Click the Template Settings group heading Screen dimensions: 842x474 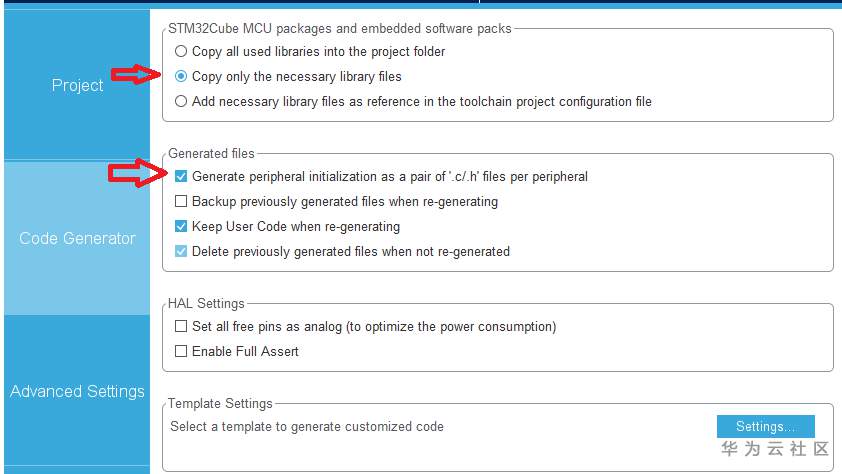[x=220, y=403]
